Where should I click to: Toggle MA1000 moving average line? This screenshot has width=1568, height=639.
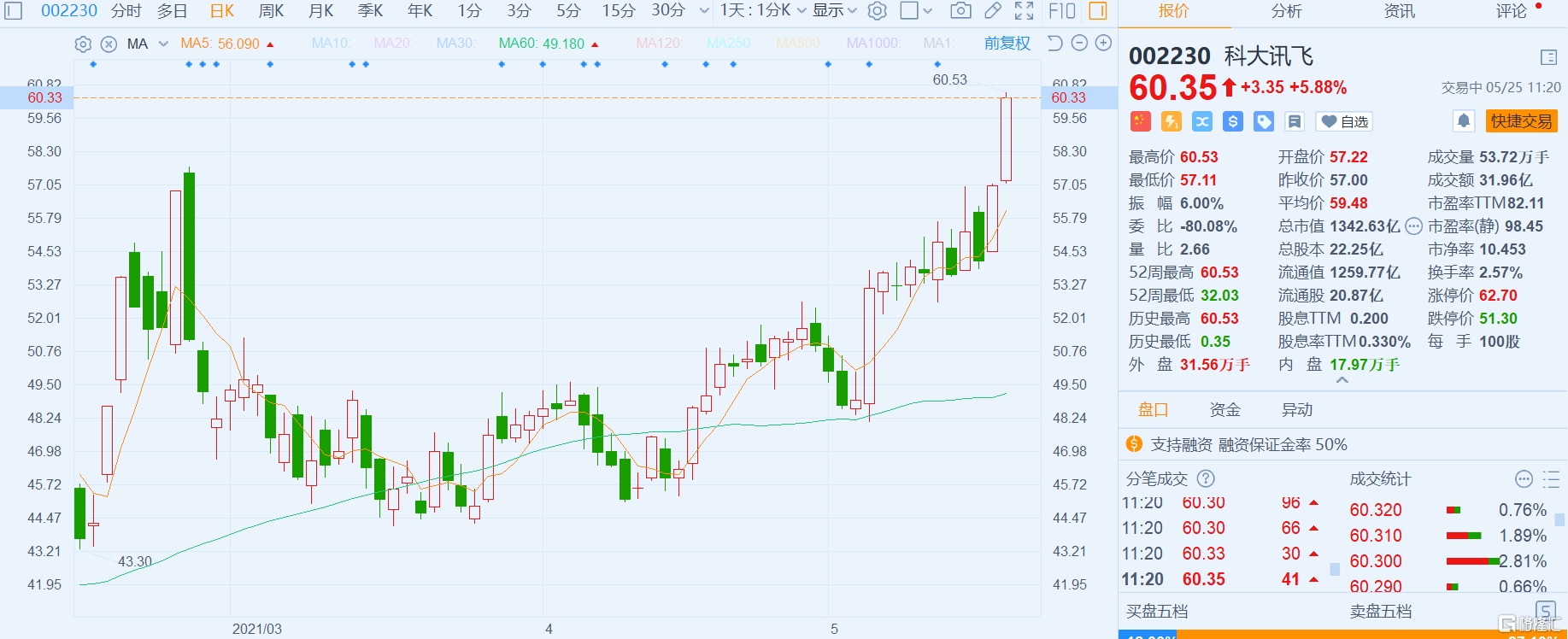[x=873, y=44]
